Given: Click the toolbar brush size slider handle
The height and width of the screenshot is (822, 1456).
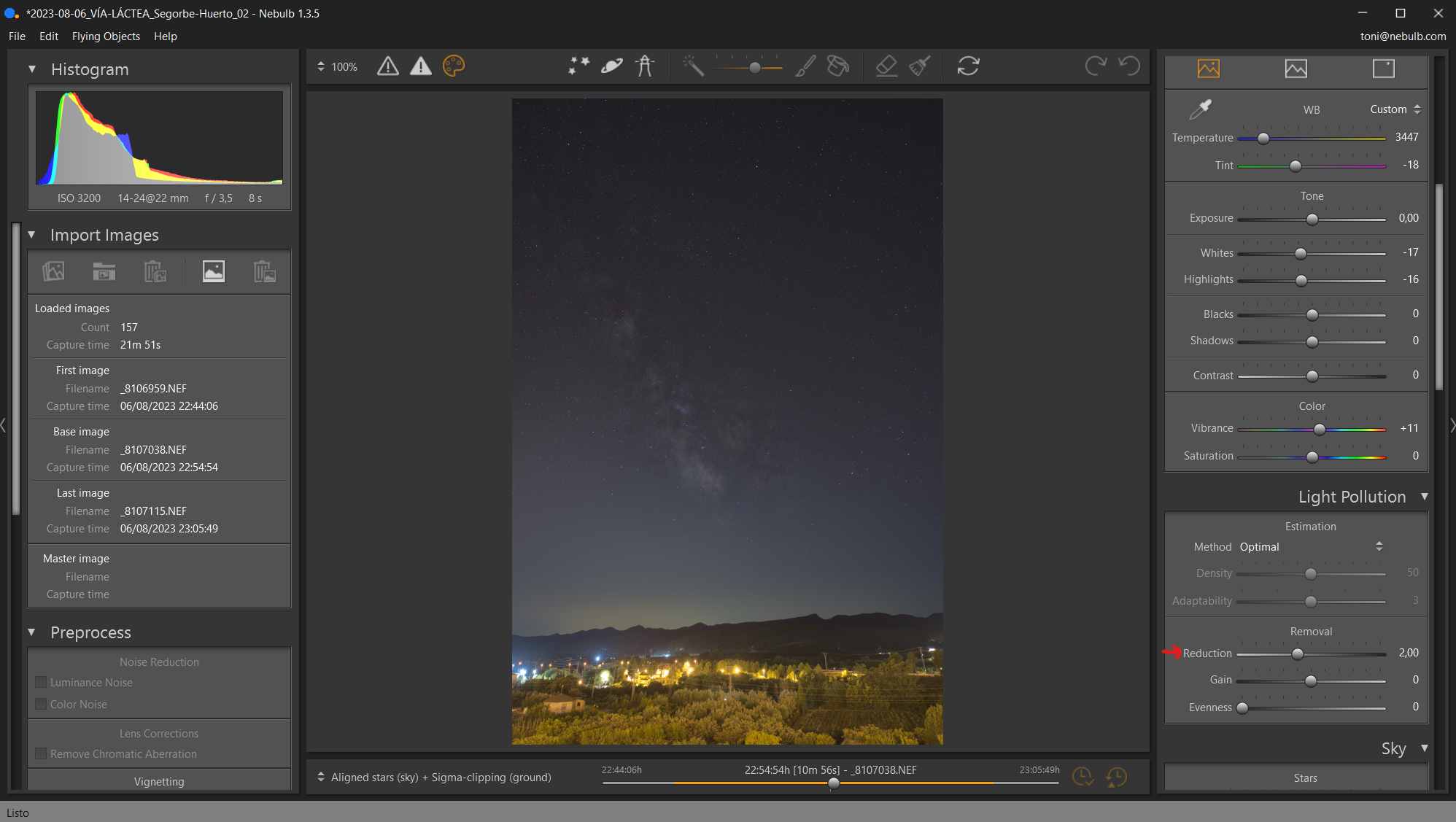Looking at the screenshot, I should (x=755, y=68).
